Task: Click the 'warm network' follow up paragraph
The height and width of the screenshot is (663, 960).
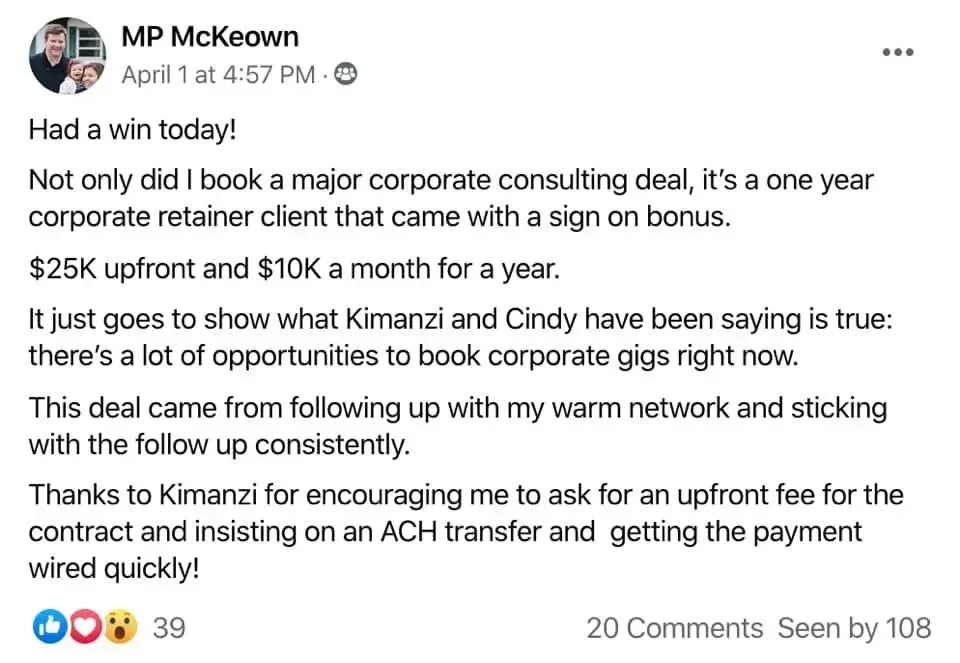Action: coord(457,426)
